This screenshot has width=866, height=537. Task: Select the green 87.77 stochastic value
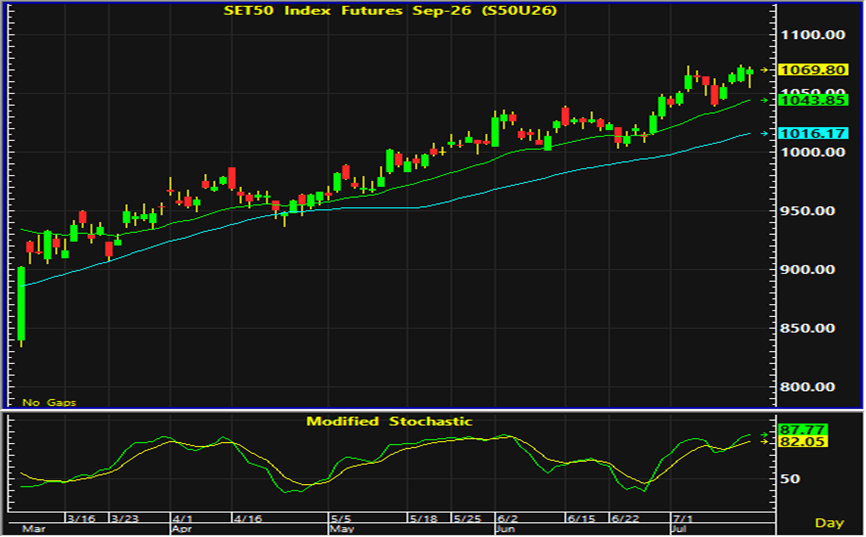click(802, 430)
